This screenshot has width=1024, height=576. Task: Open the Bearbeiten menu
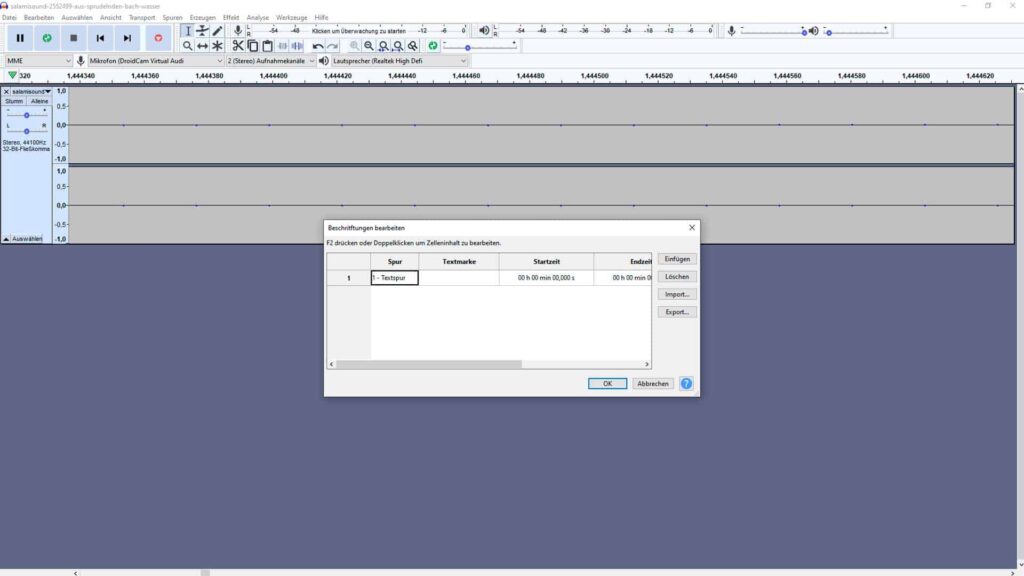pos(39,18)
